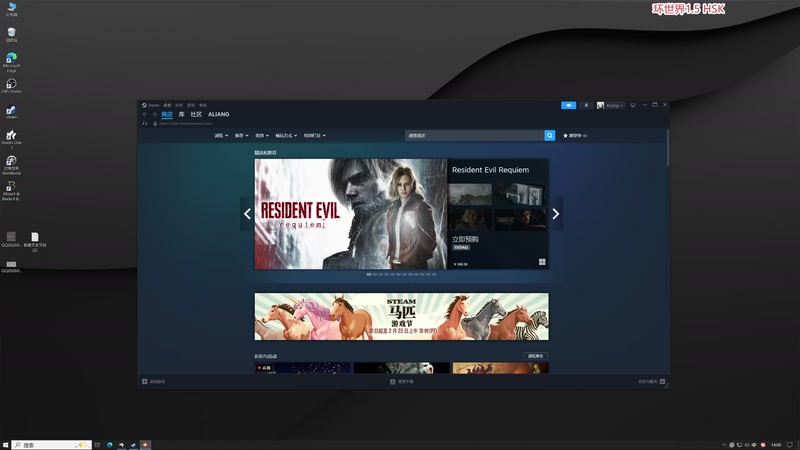
Task: Show next featured game with right arrow
Action: click(556, 214)
